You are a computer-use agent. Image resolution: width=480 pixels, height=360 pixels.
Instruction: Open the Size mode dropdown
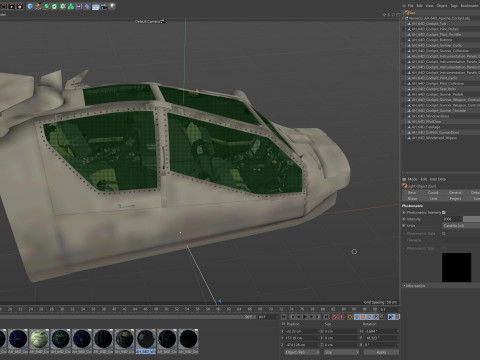pos(341,352)
